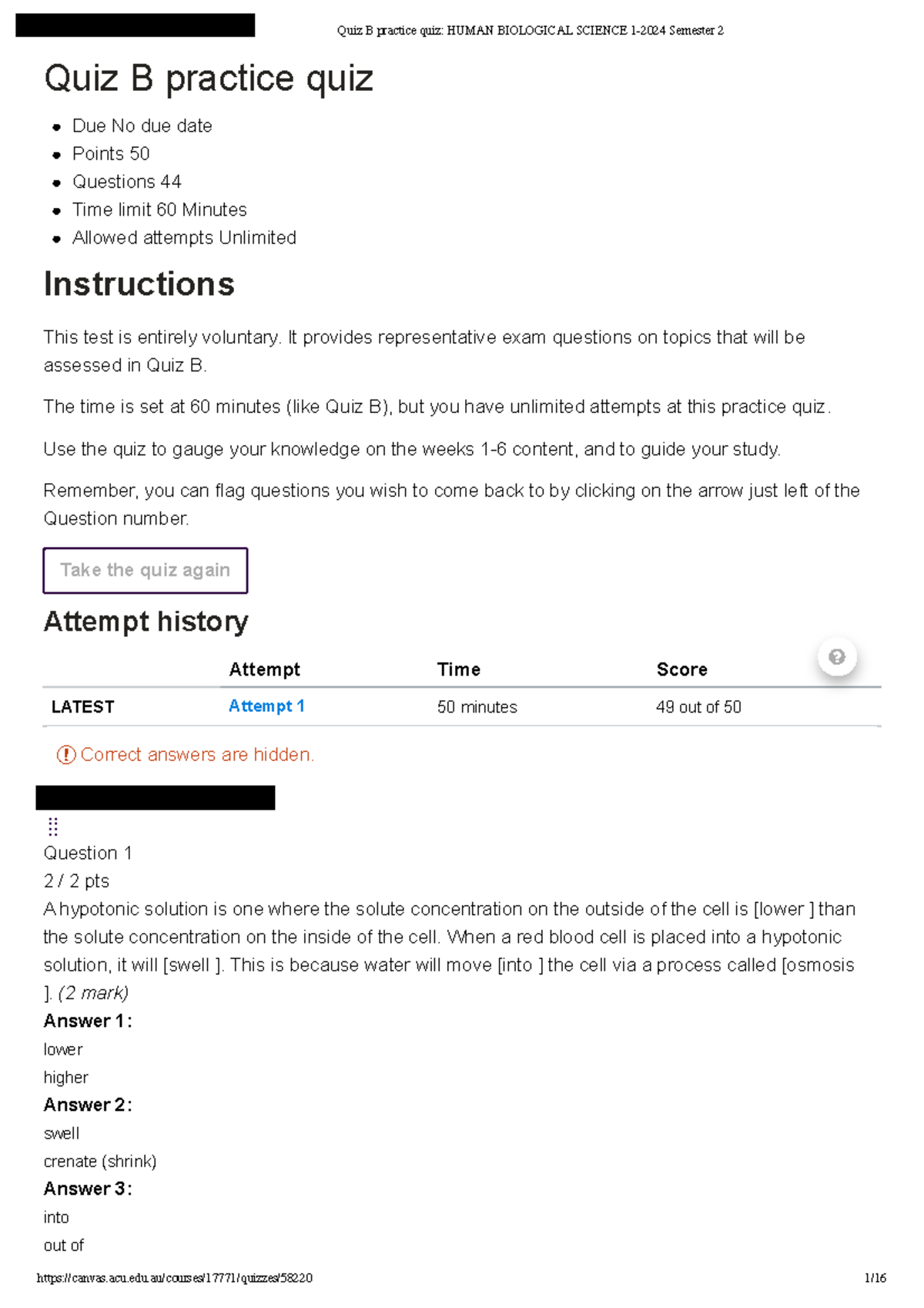Click the answer option "higher" under Answer 1

coord(66,1078)
